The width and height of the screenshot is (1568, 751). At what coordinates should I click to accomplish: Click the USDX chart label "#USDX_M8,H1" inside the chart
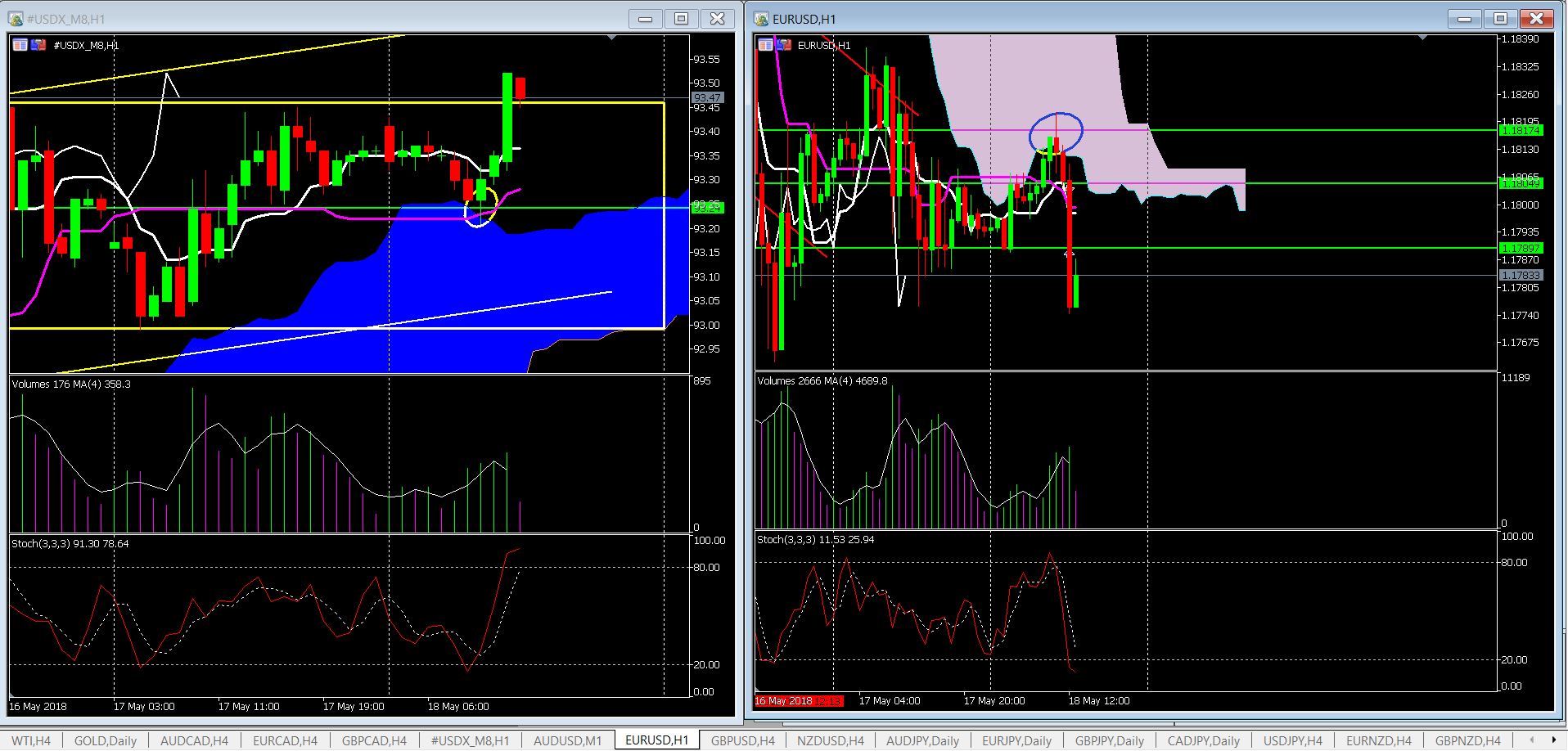coord(86,46)
